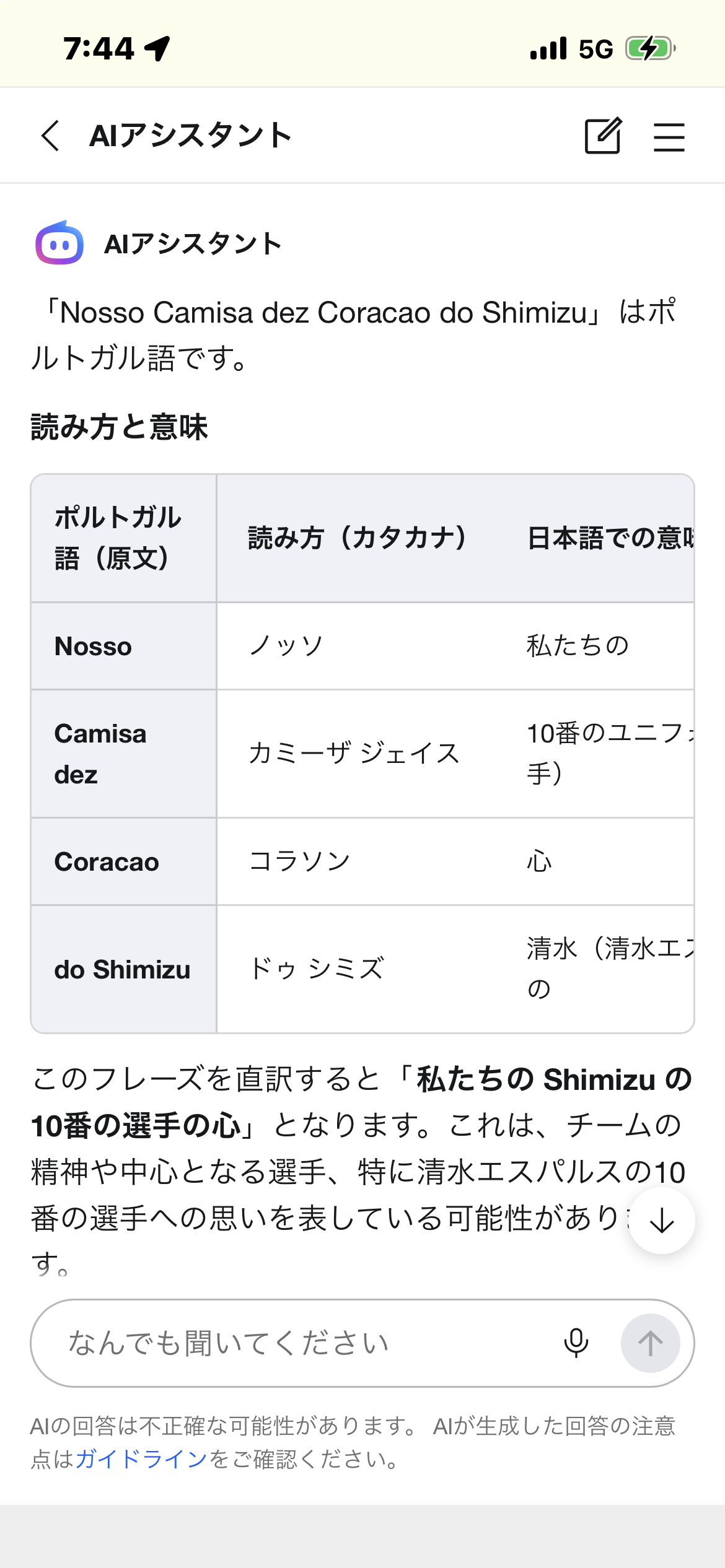Tap the microphone voice input icon
Image resolution: width=725 pixels, height=1568 pixels.
coord(576,1343)
